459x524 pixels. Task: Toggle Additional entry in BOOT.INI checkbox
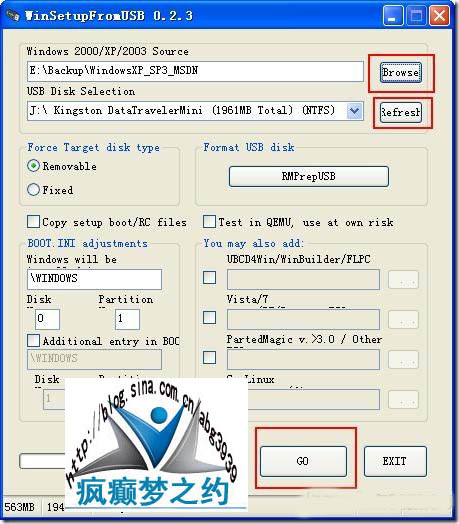coord(33,341)
